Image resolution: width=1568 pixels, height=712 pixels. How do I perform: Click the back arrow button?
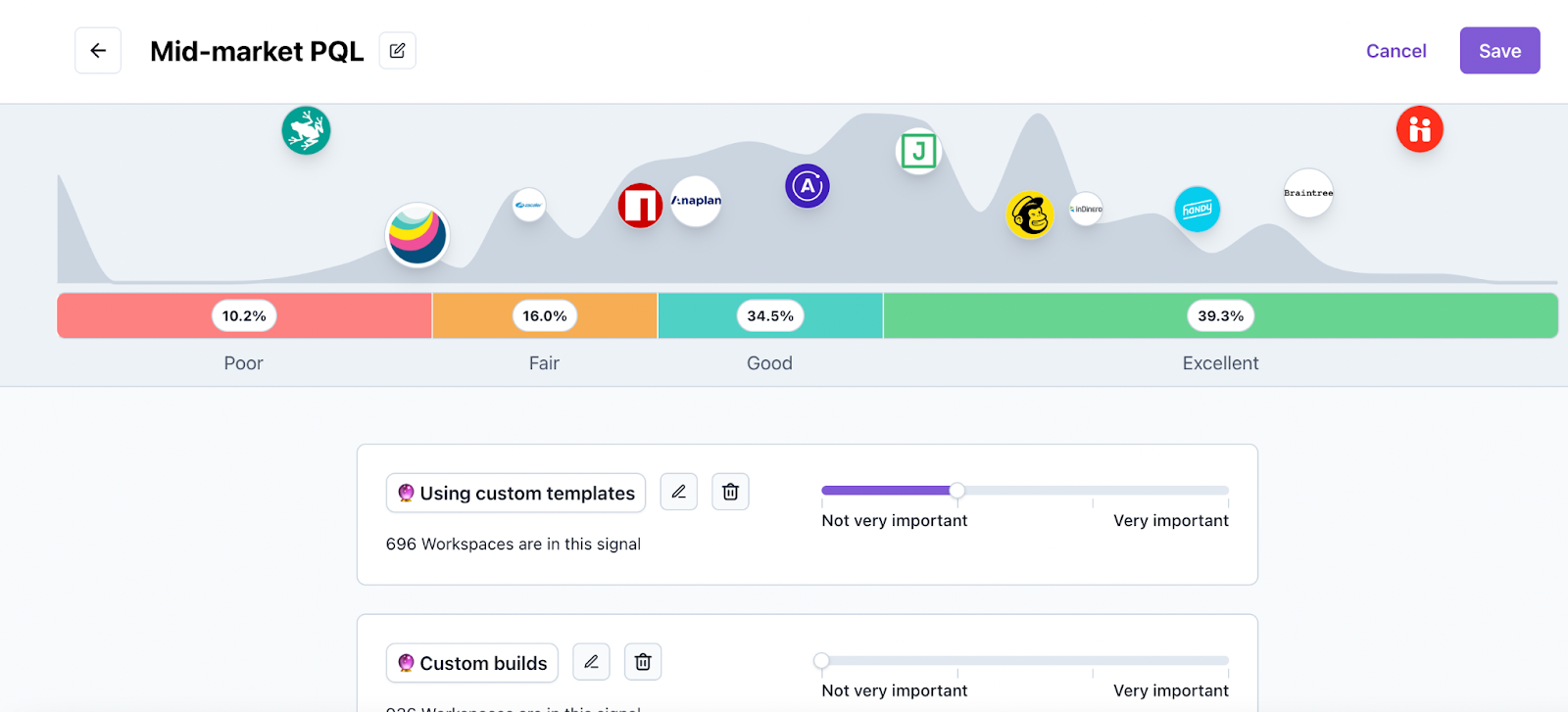point(98,51)
